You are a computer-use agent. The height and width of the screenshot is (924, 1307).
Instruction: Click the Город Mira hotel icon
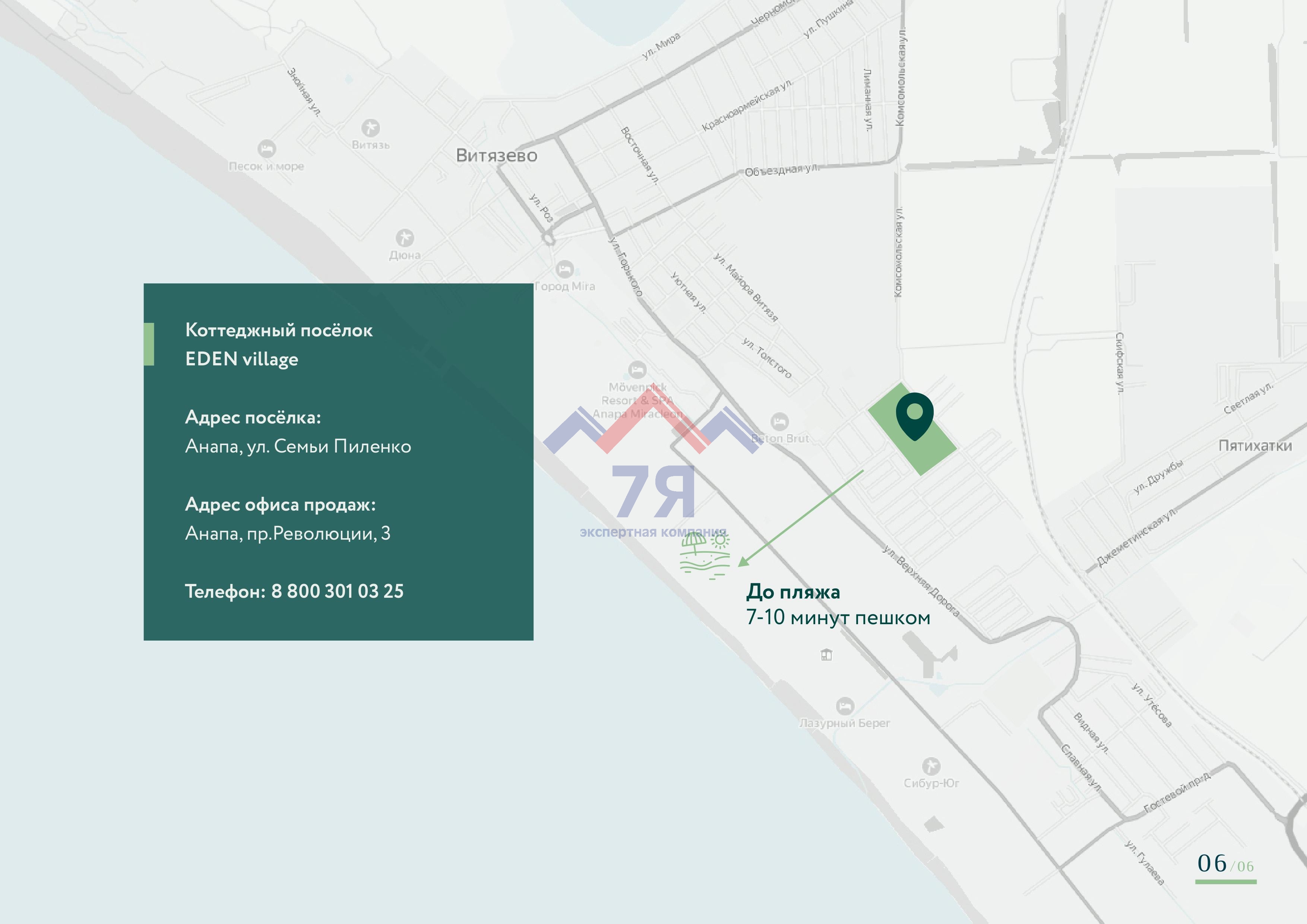click(564, 269)
